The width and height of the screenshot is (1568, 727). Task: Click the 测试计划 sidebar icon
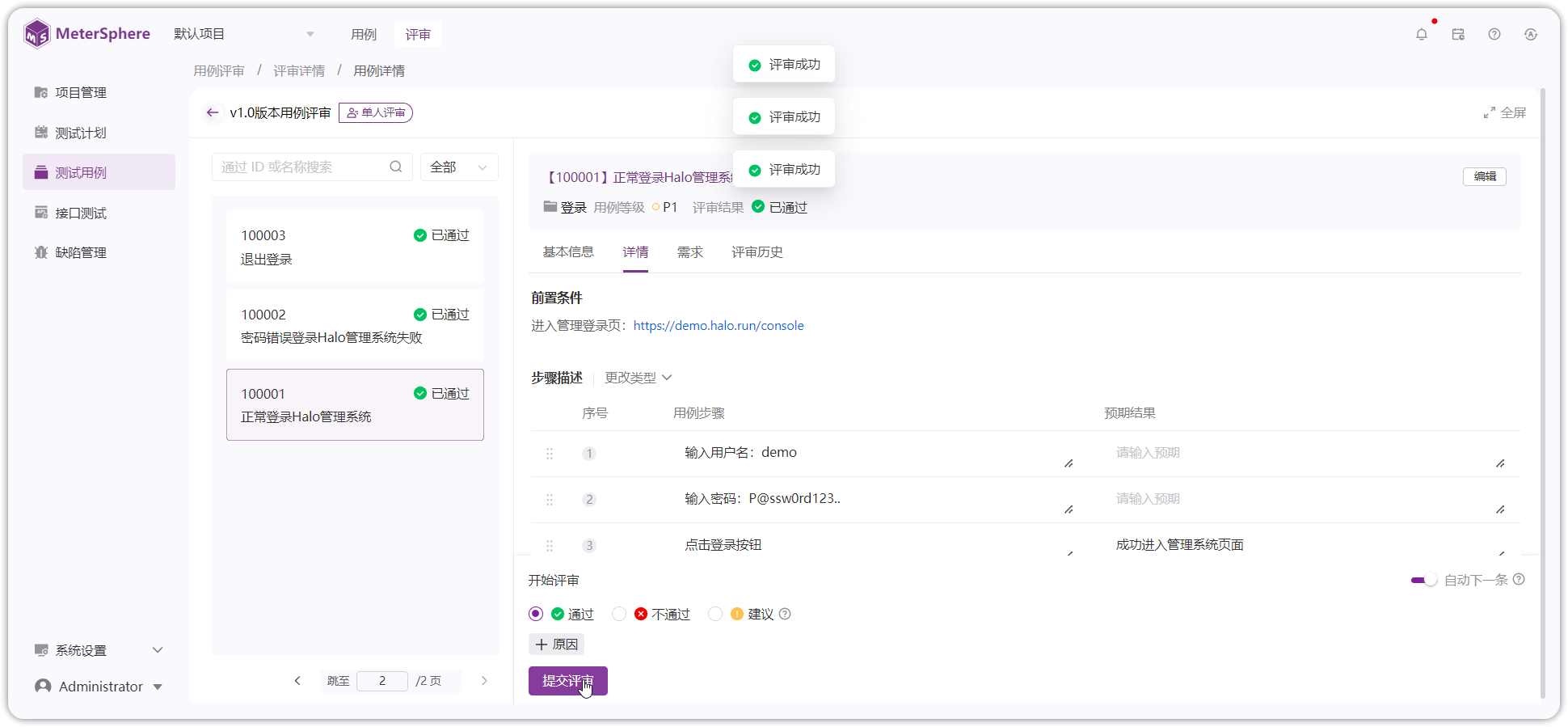[41, 133]
